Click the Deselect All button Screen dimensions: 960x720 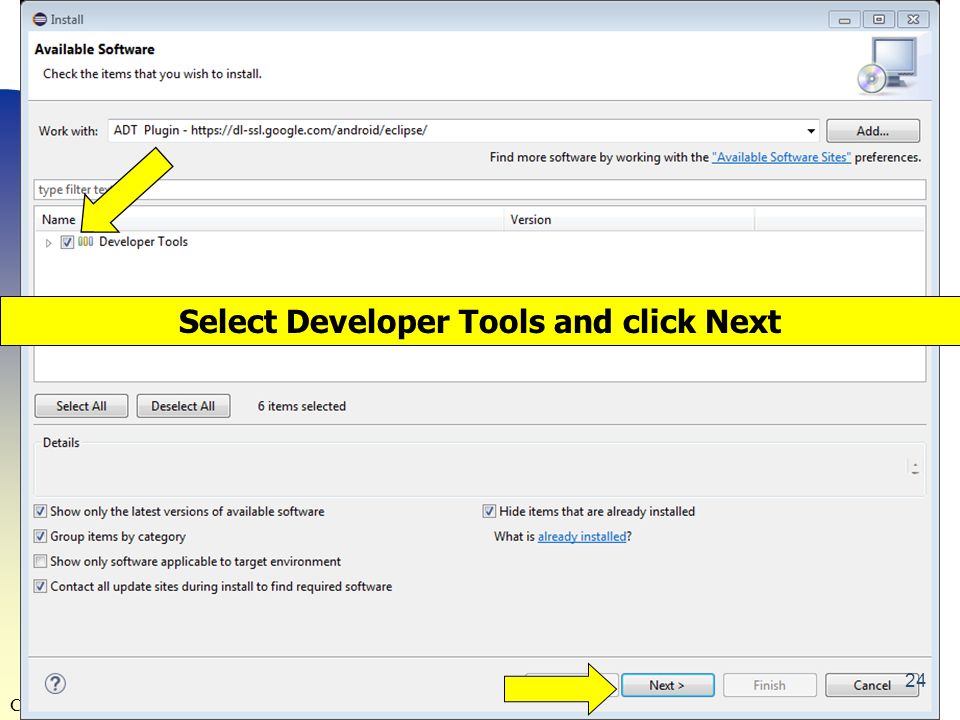(183, 406)
